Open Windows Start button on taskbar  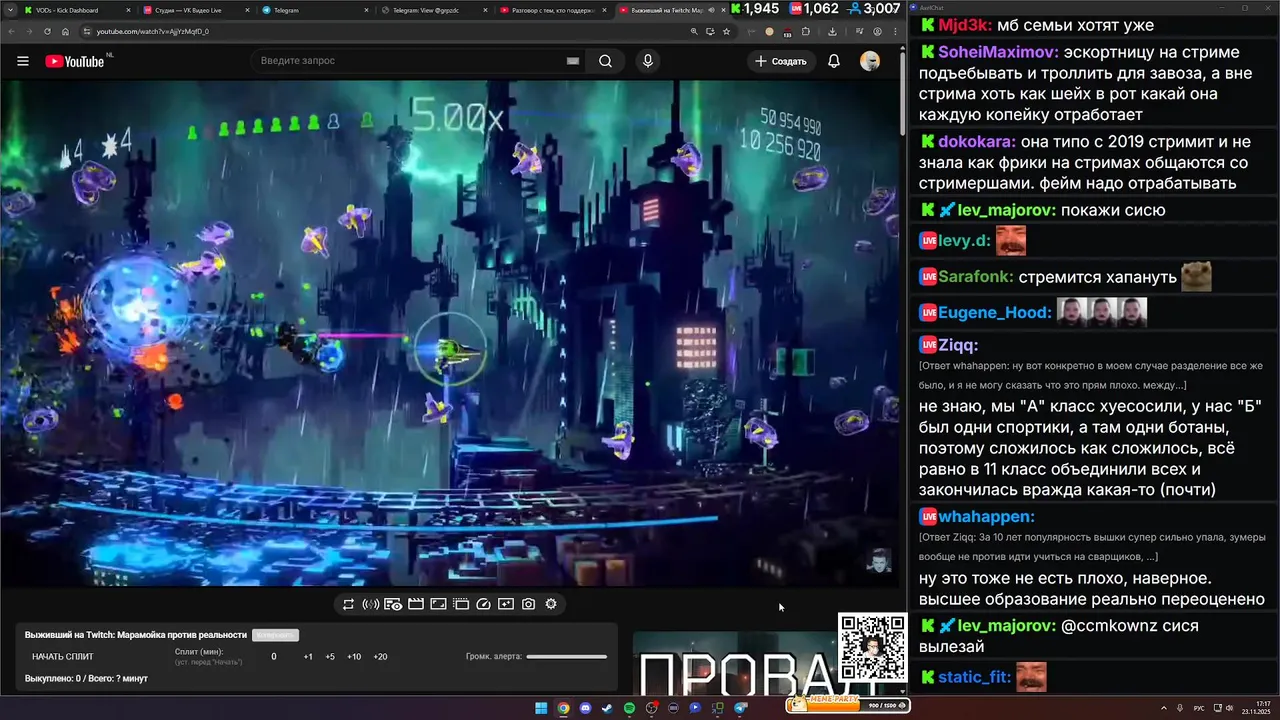pos(541,708)
